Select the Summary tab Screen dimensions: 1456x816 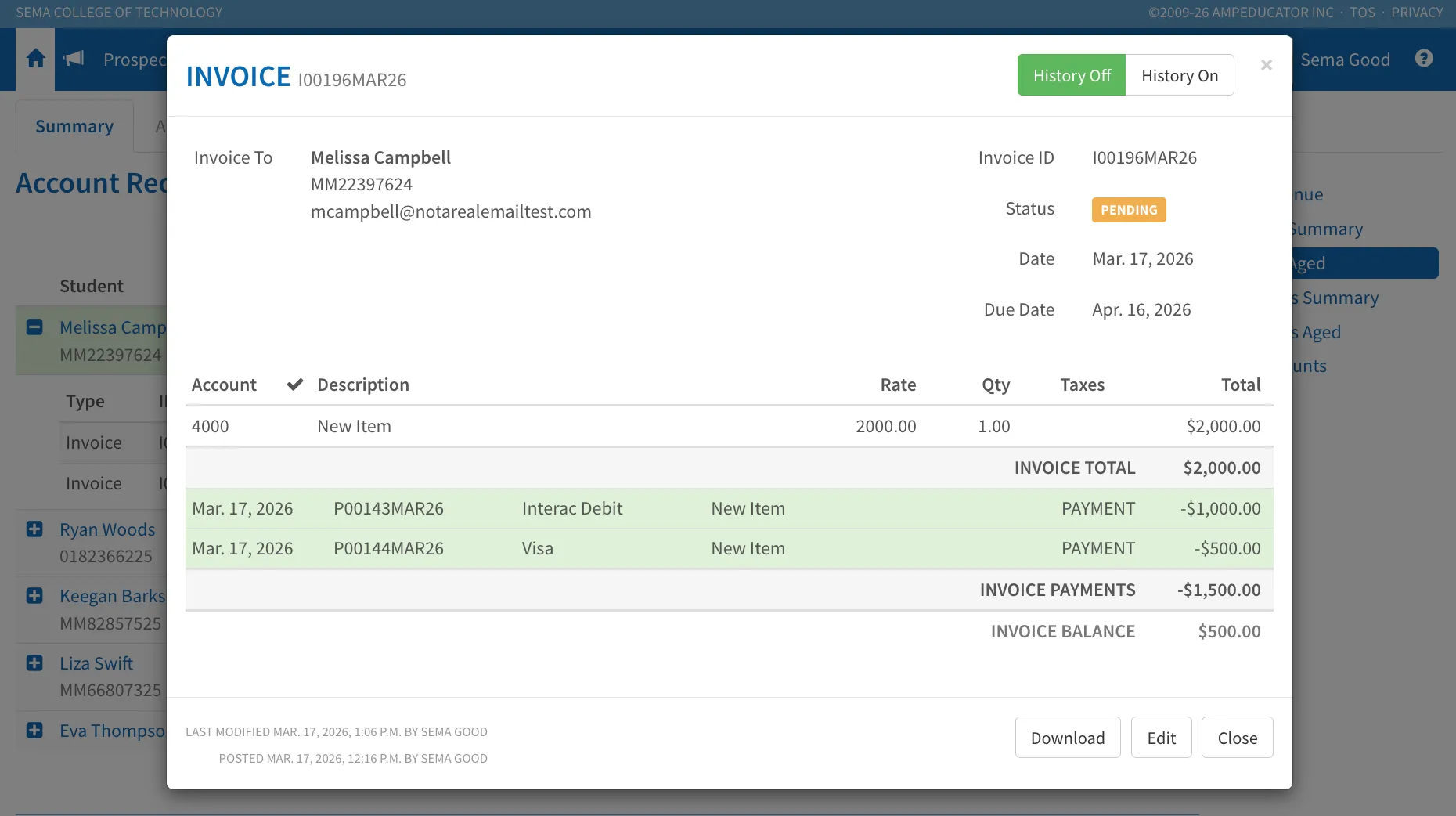coord(74,126)
